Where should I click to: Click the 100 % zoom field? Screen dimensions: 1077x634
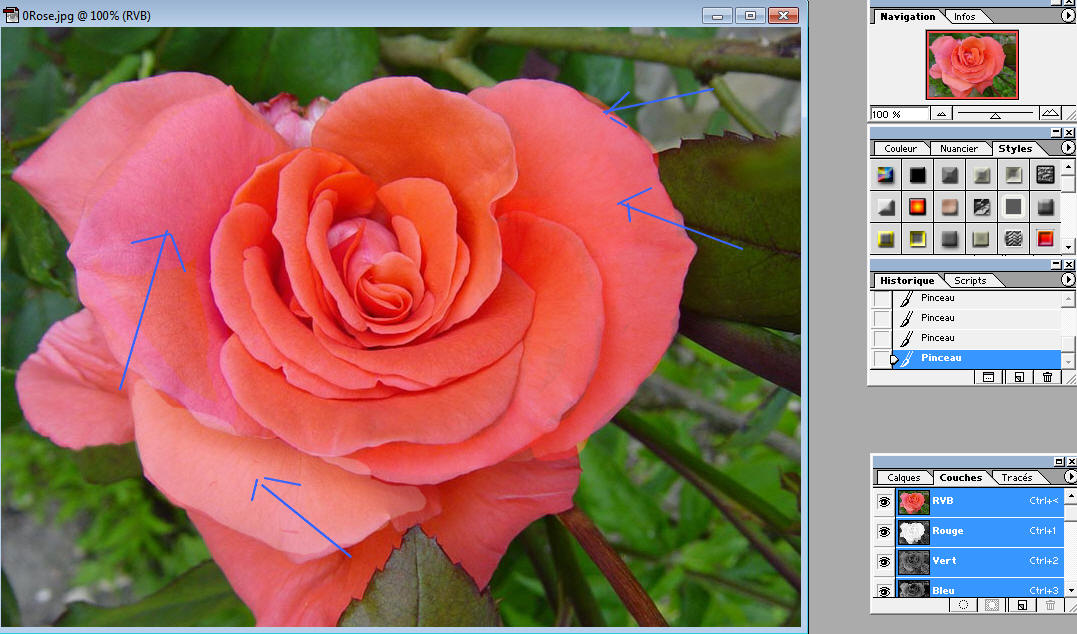[900, 114]
